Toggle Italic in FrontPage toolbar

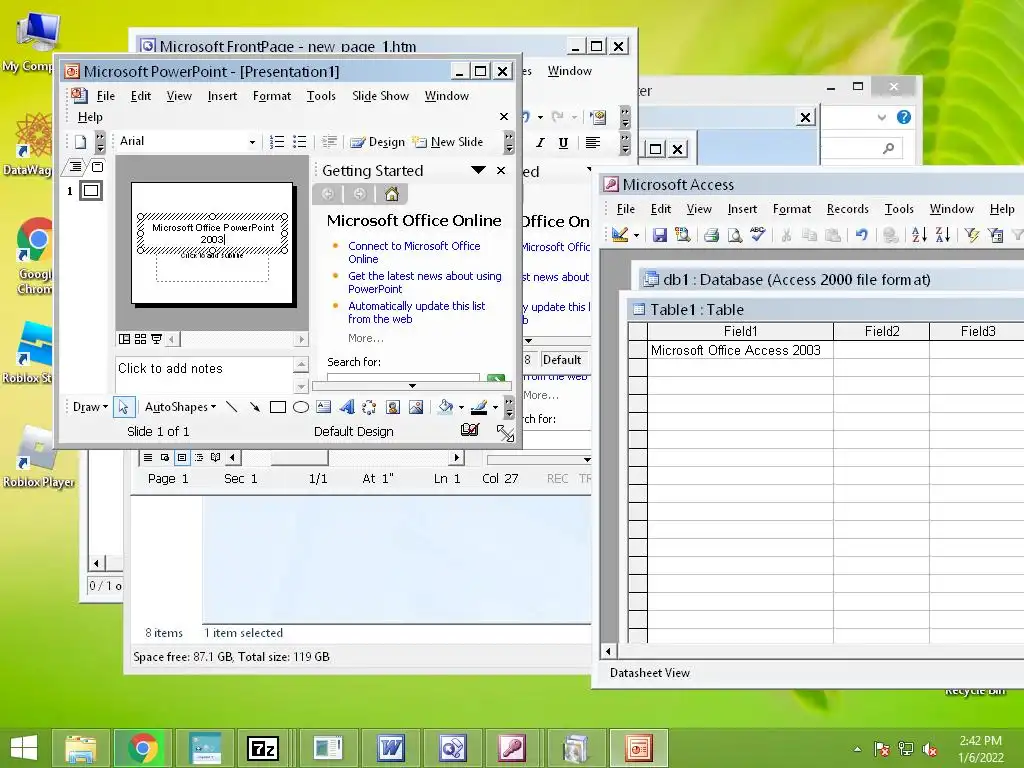click(x=540, y=142)
